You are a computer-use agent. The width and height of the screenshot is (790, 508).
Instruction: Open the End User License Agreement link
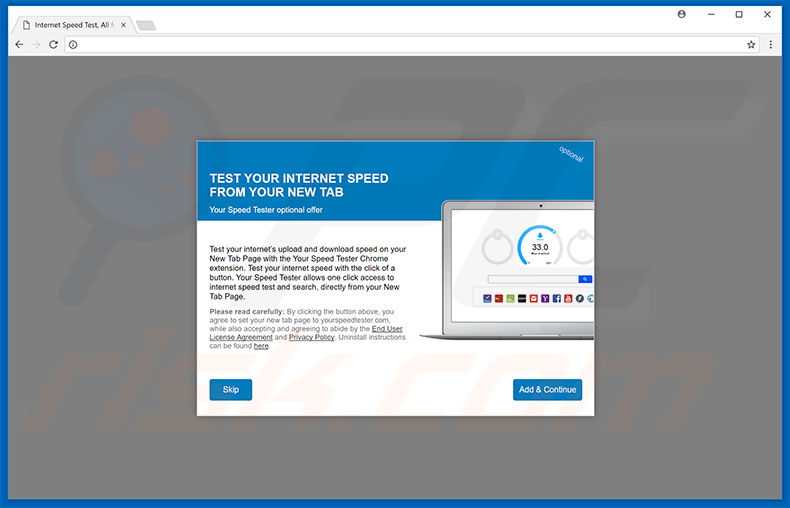[x=306, y=333]
